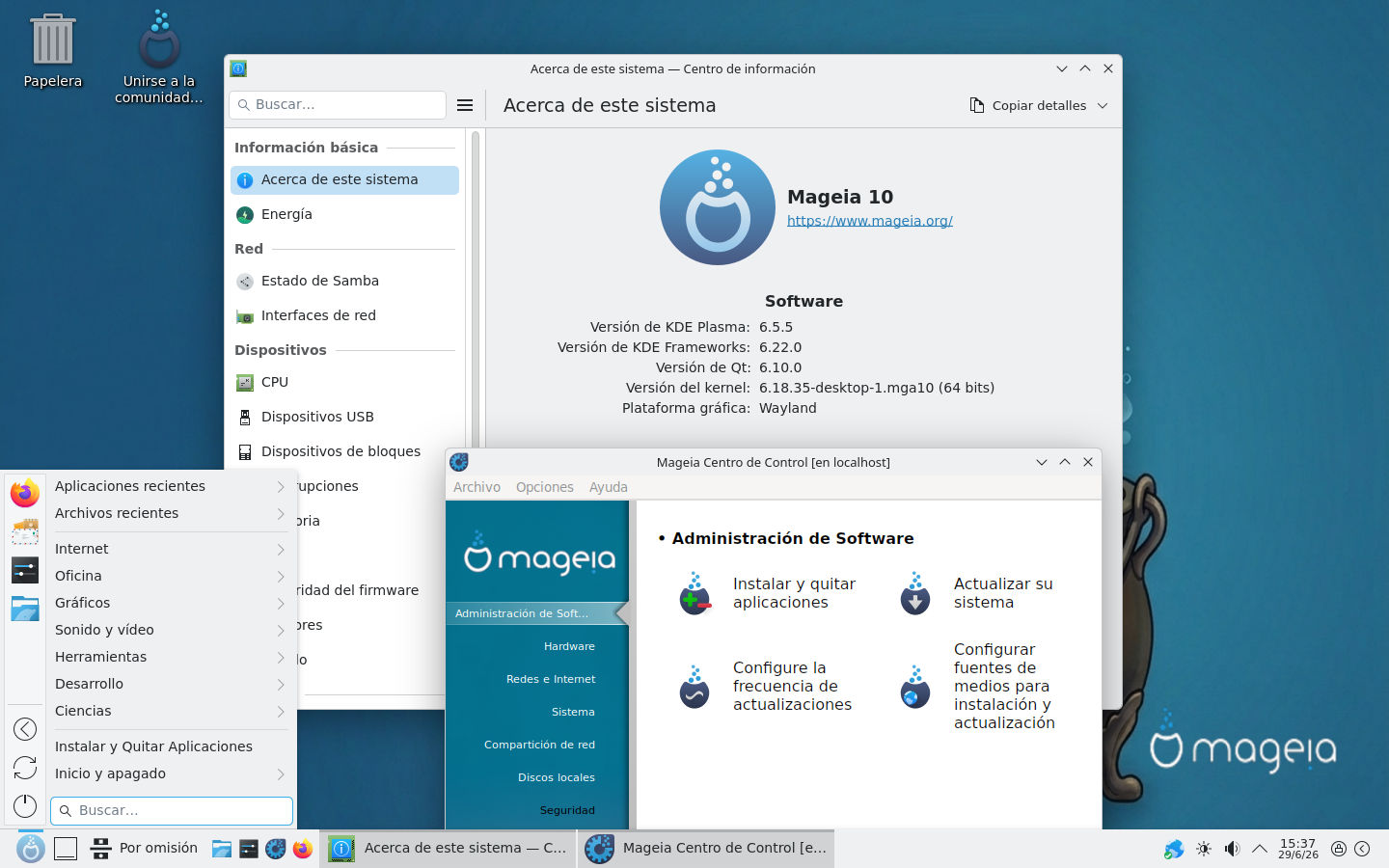Click the circled arrow icon at panel's end
1389x868 pixels.
1362,849
